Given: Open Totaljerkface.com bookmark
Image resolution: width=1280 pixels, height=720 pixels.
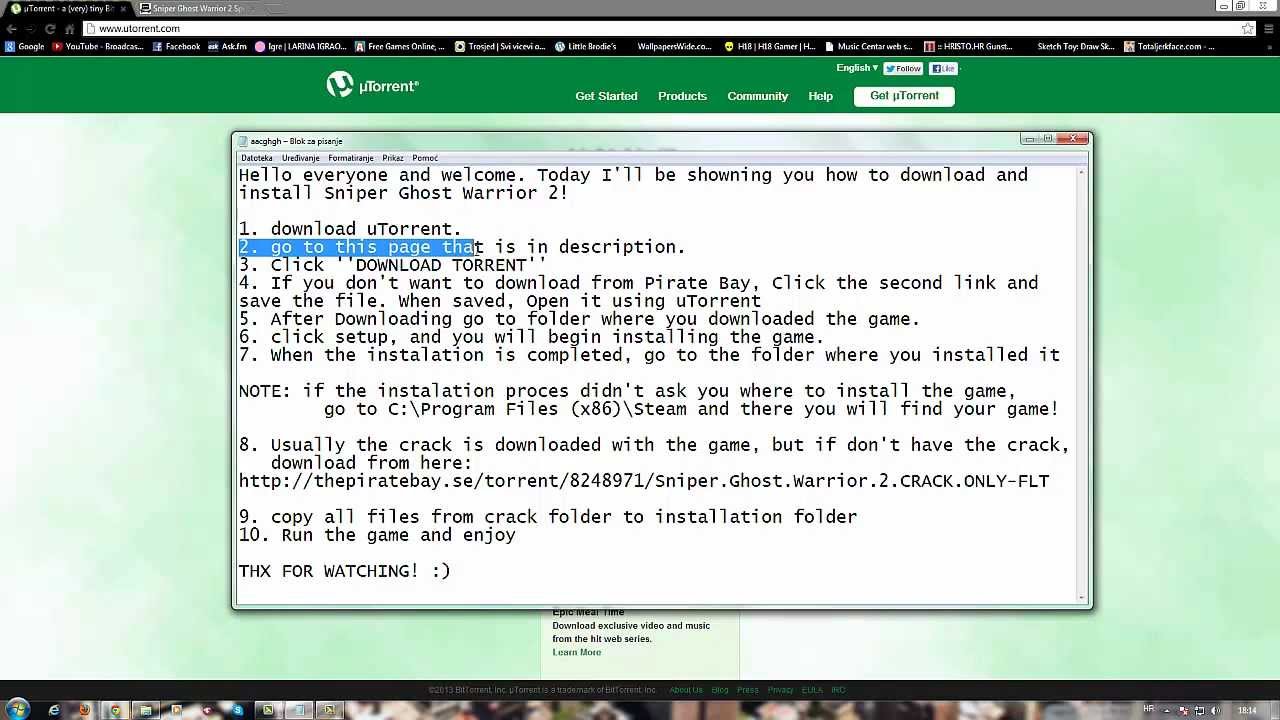Looking at the screenshot, I should point(1170,46).
